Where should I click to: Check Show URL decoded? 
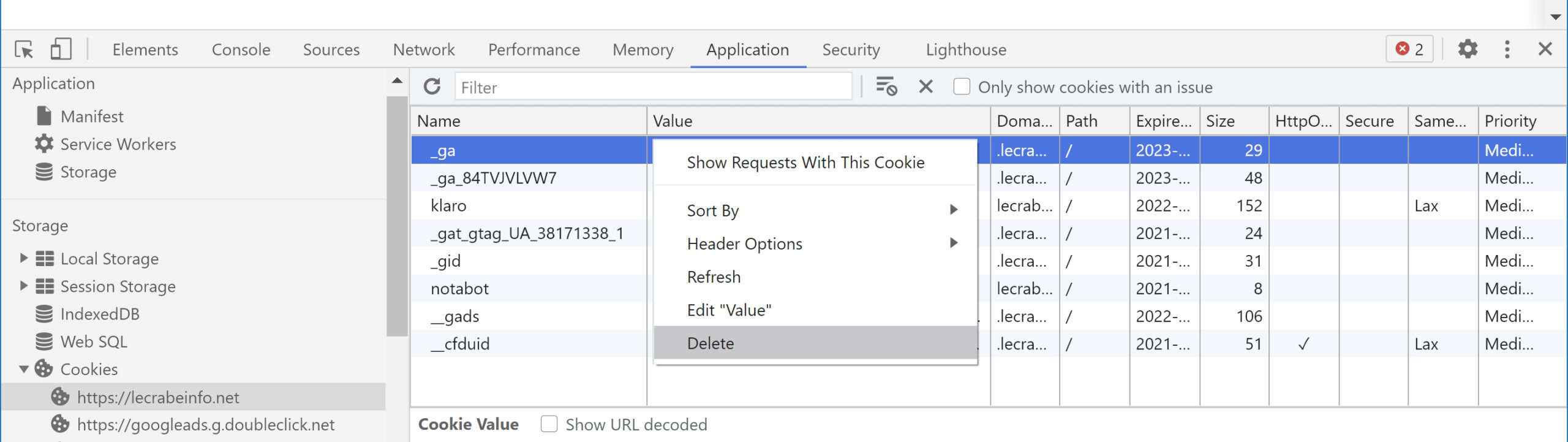pyautogui.click(x=549, y=424)
